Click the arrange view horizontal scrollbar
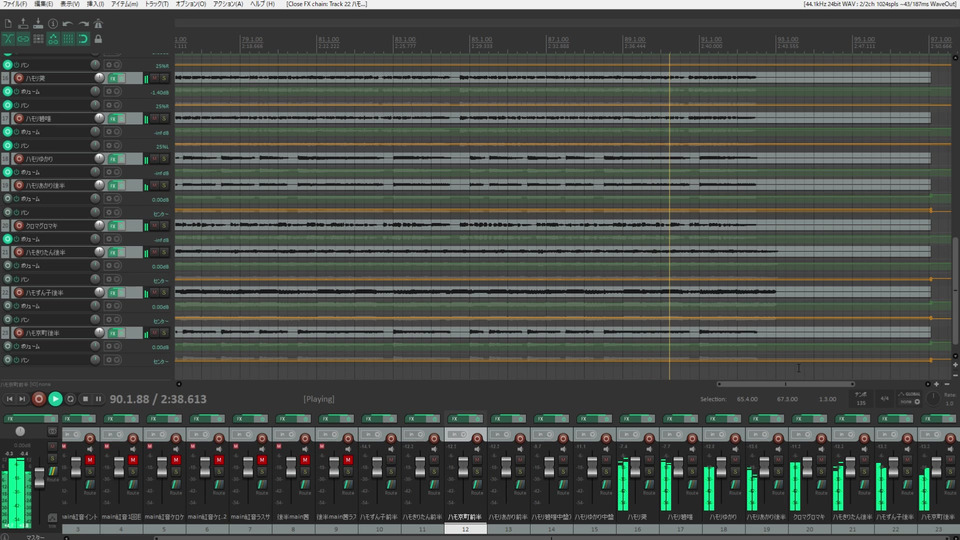The image size is (960, 540). [786, 384]
